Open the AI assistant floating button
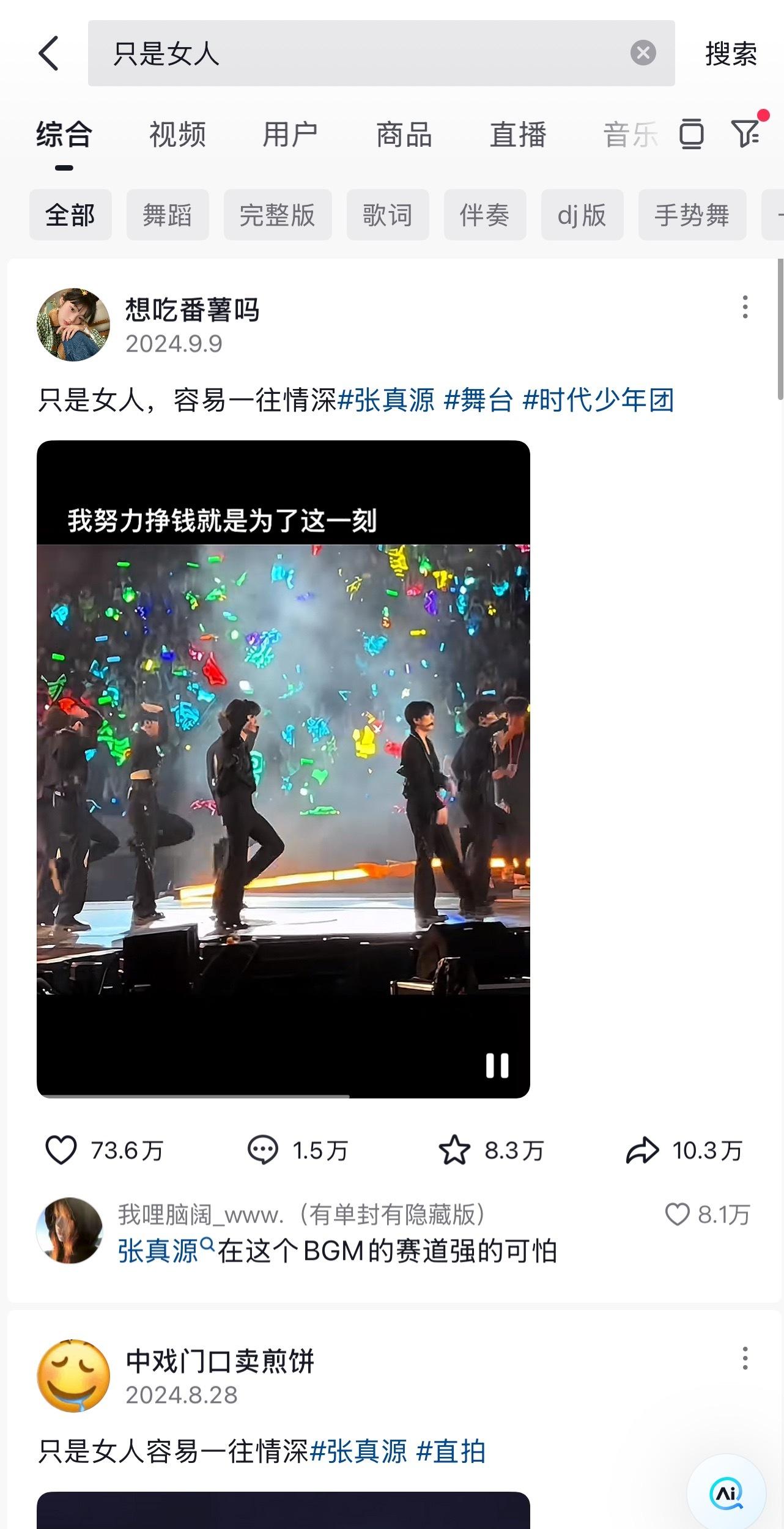The image size is (784, 1529). tap(727, 1494)
